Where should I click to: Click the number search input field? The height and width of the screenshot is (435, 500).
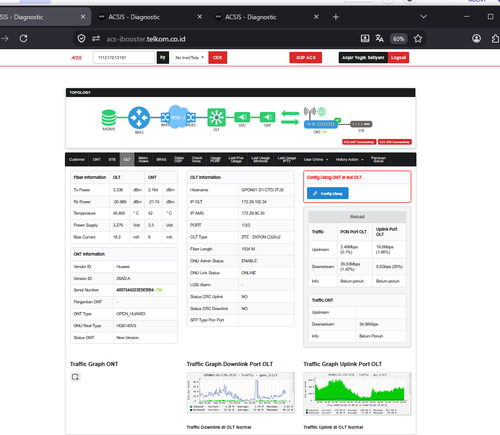(124, 58)
